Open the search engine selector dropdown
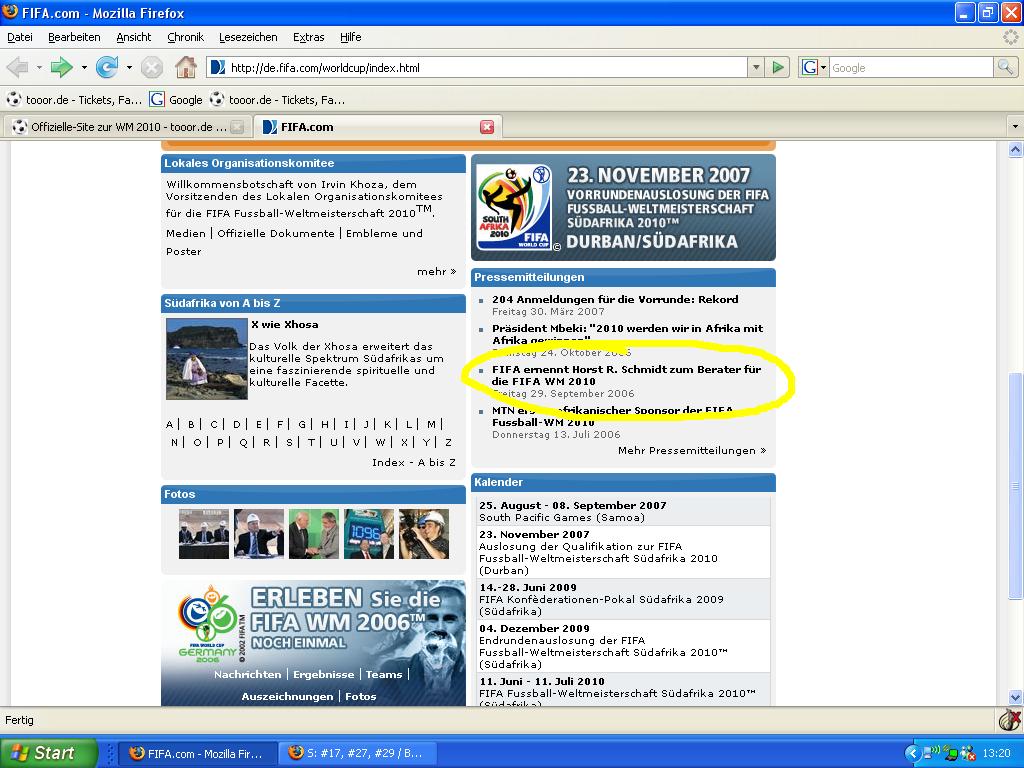This screenshot has width=1024, height=768. tap(814, 68)
